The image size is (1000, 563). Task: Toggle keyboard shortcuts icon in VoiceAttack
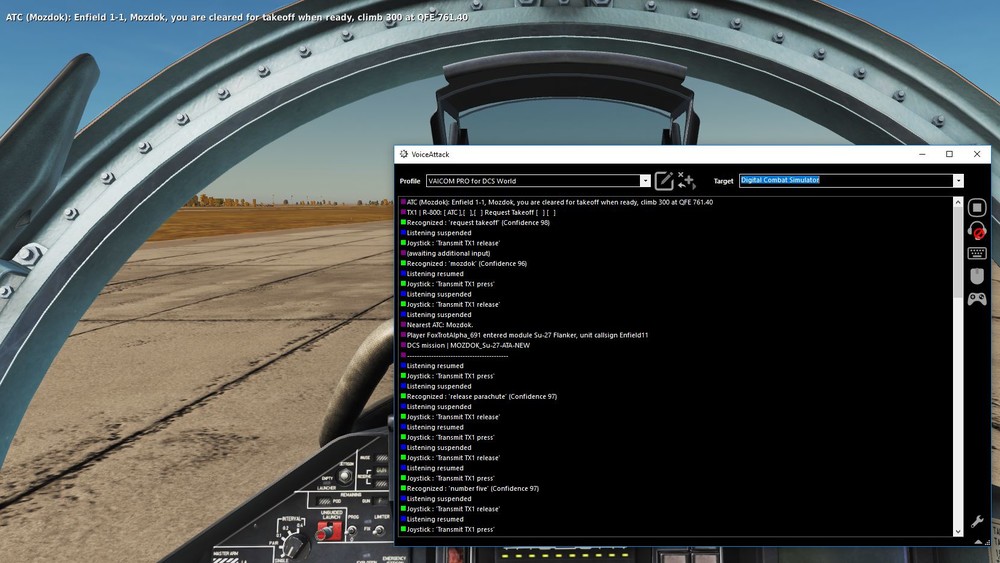click(976, 253)
